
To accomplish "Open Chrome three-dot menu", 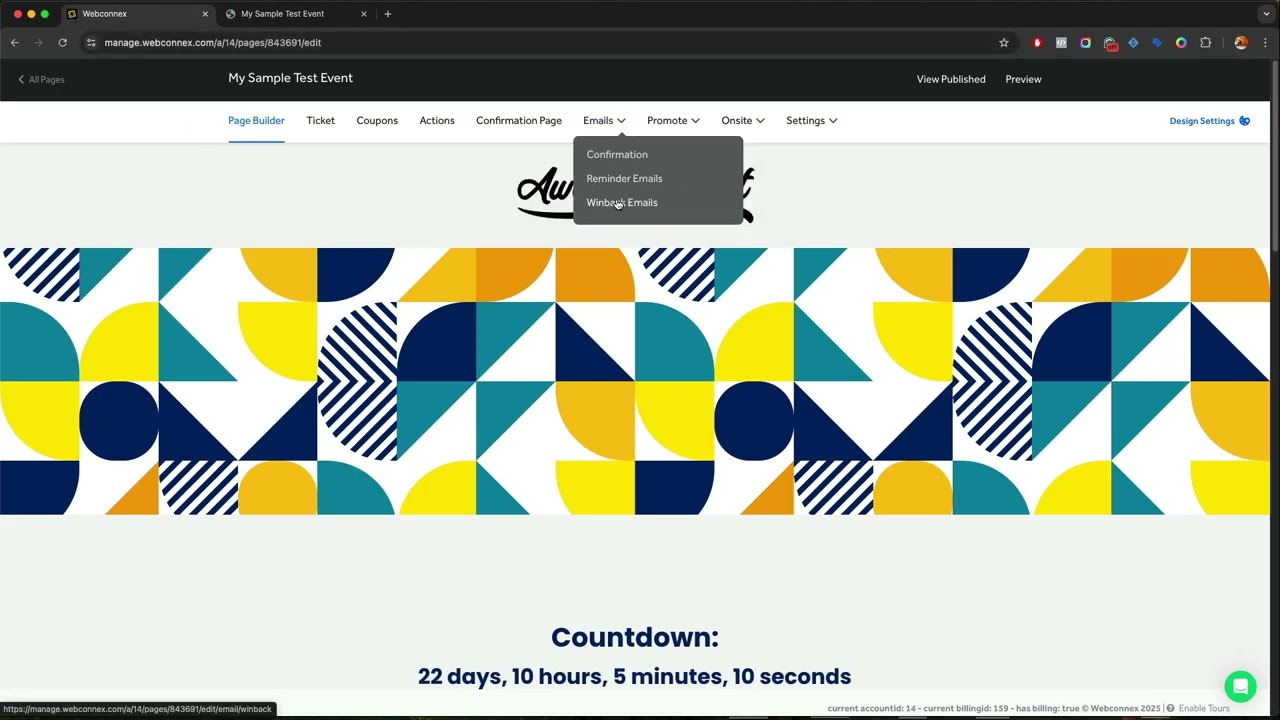I will coord(1265,43).
